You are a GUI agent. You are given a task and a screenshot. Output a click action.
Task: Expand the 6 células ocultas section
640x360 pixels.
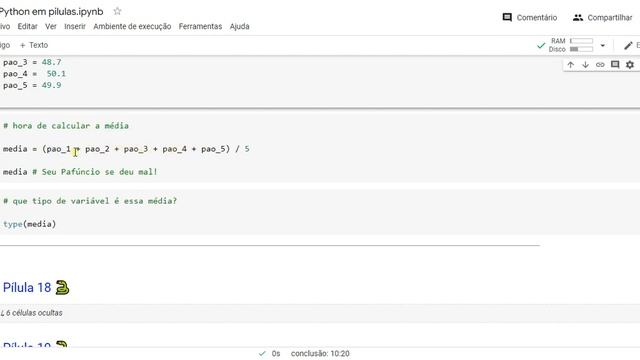point(32,313)
